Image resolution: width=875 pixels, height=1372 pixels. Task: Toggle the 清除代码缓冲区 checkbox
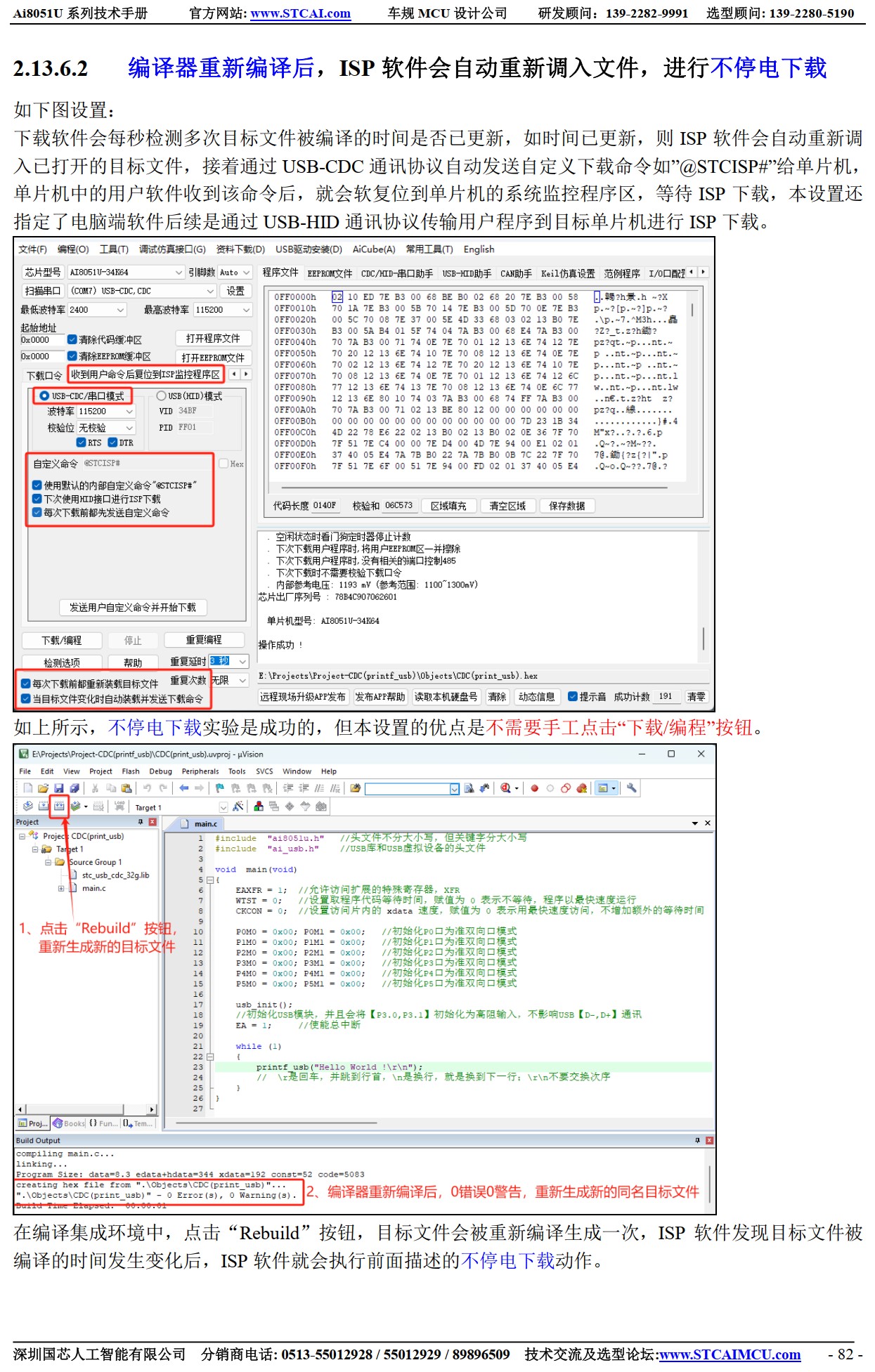click(72, 339)
